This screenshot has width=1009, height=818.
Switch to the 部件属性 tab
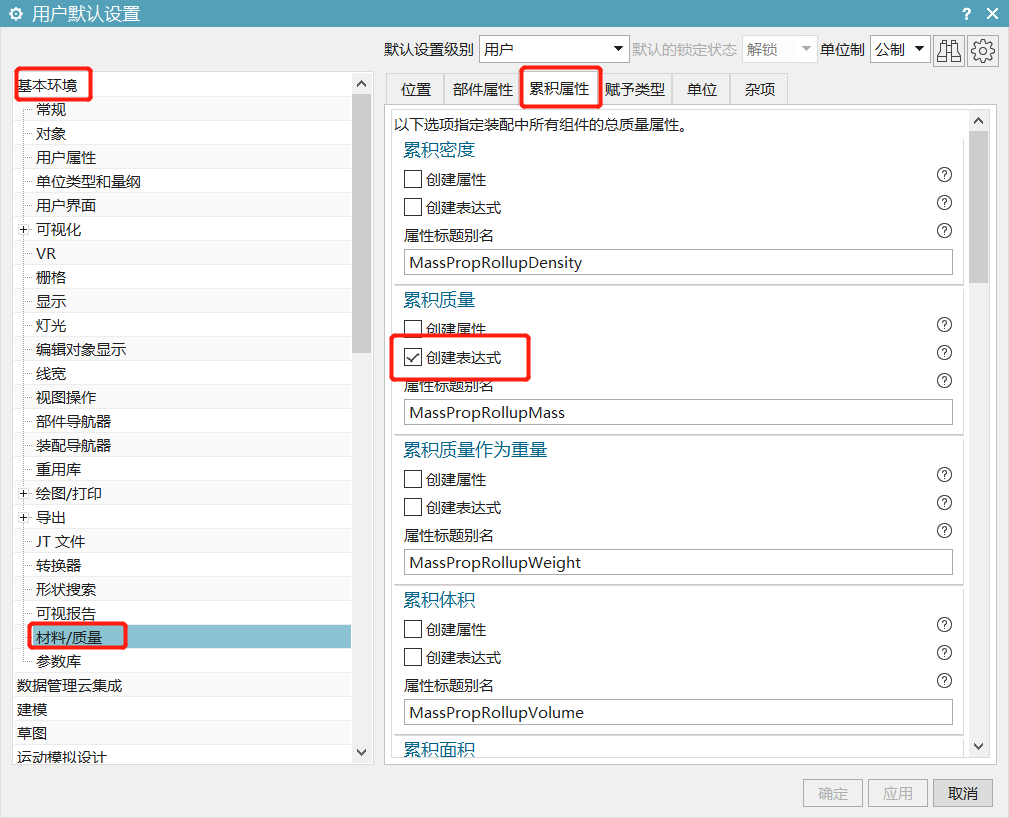[x=483, y=89]
